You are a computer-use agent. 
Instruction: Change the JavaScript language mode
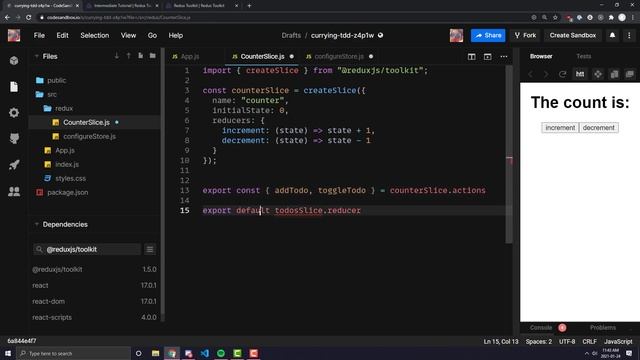(618, 342)
